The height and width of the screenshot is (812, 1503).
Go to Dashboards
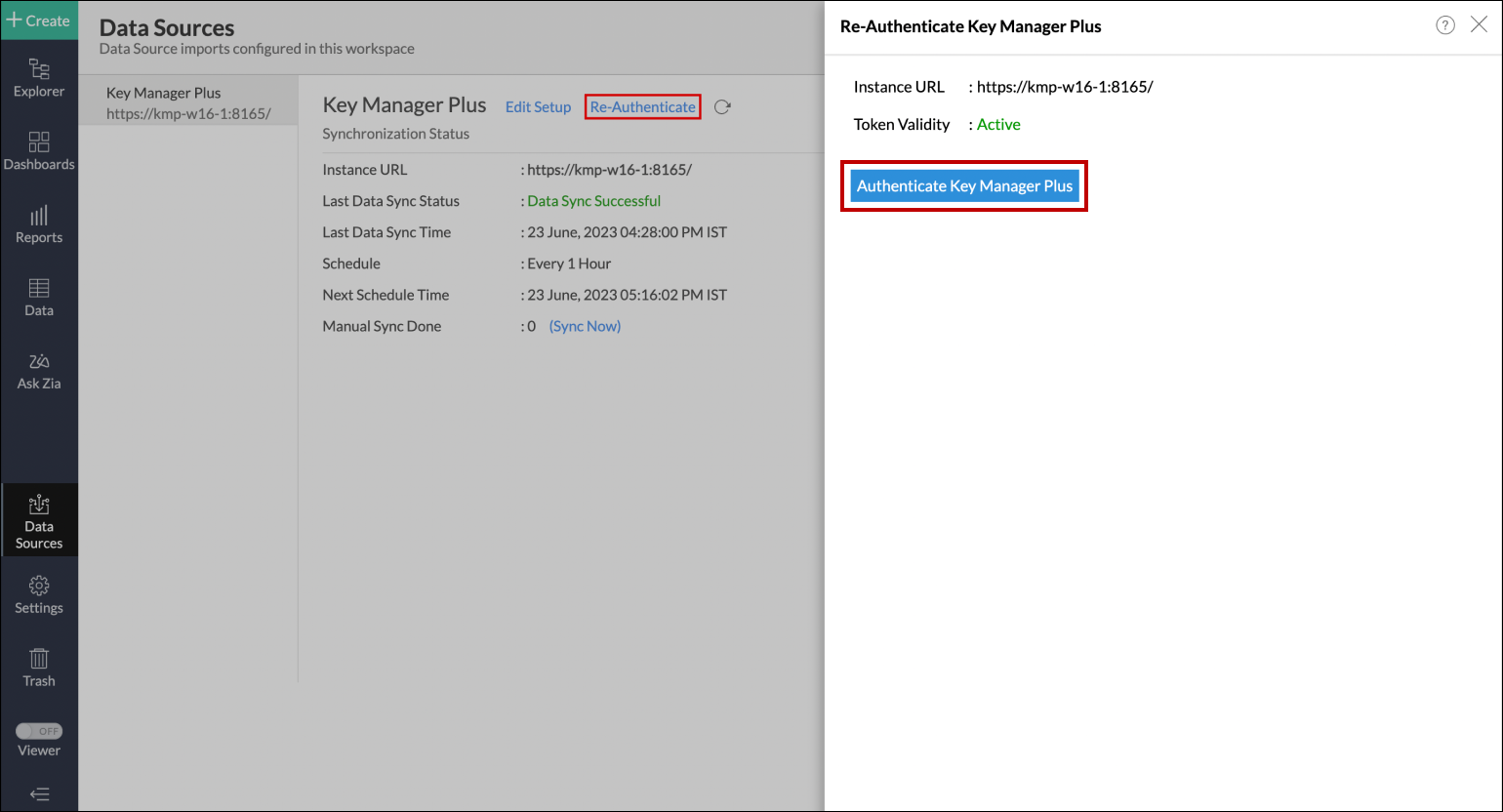pos(39,151)
